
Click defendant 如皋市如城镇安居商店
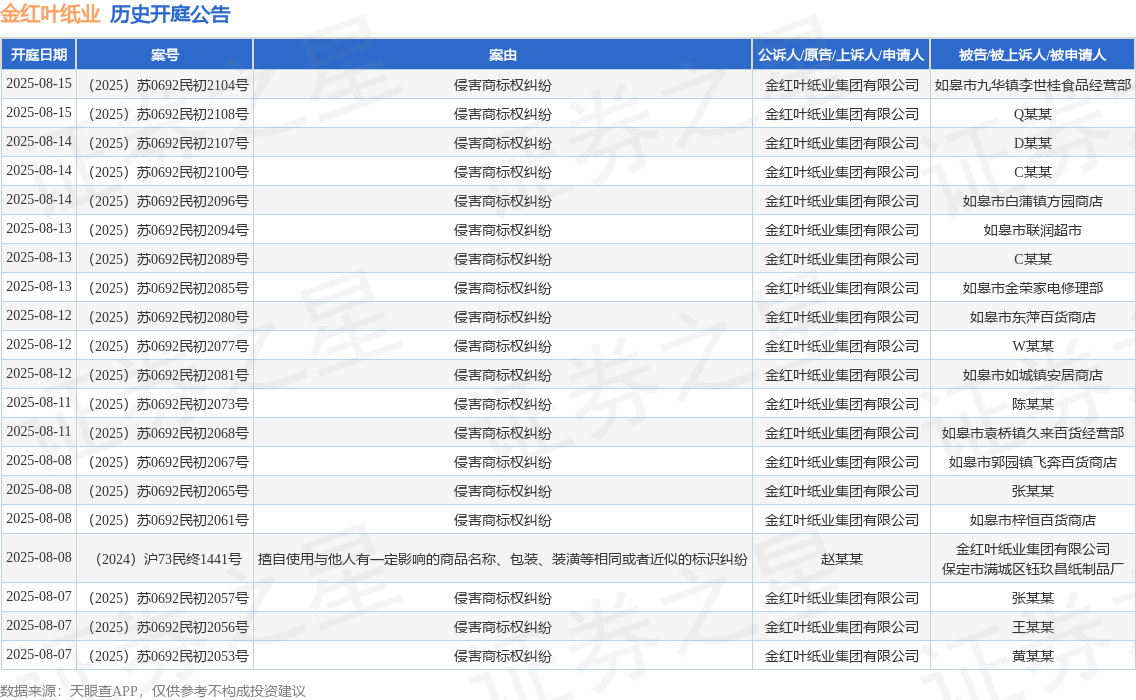[x=1032, y=375]
